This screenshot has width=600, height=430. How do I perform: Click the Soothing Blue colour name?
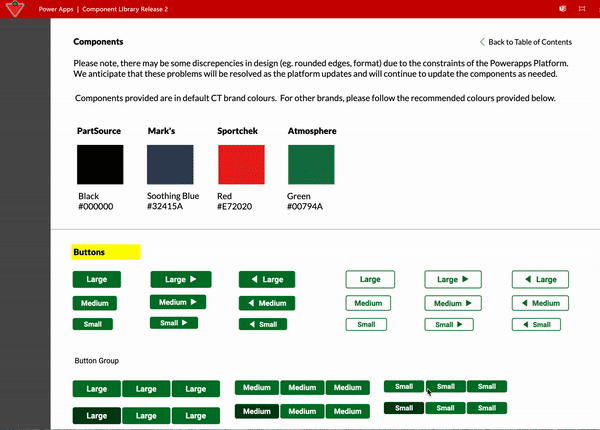pyautogui.click(x=173, y=196)
